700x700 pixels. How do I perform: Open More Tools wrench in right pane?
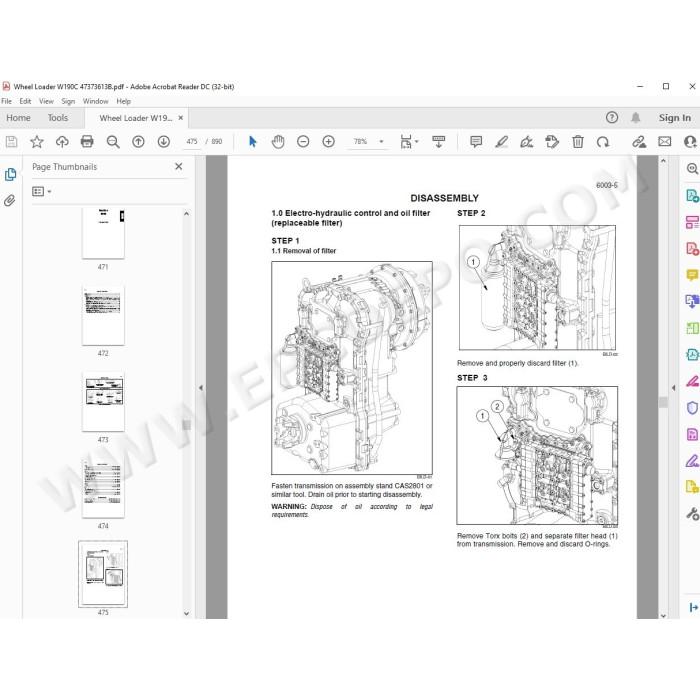(x=692, y=514)
